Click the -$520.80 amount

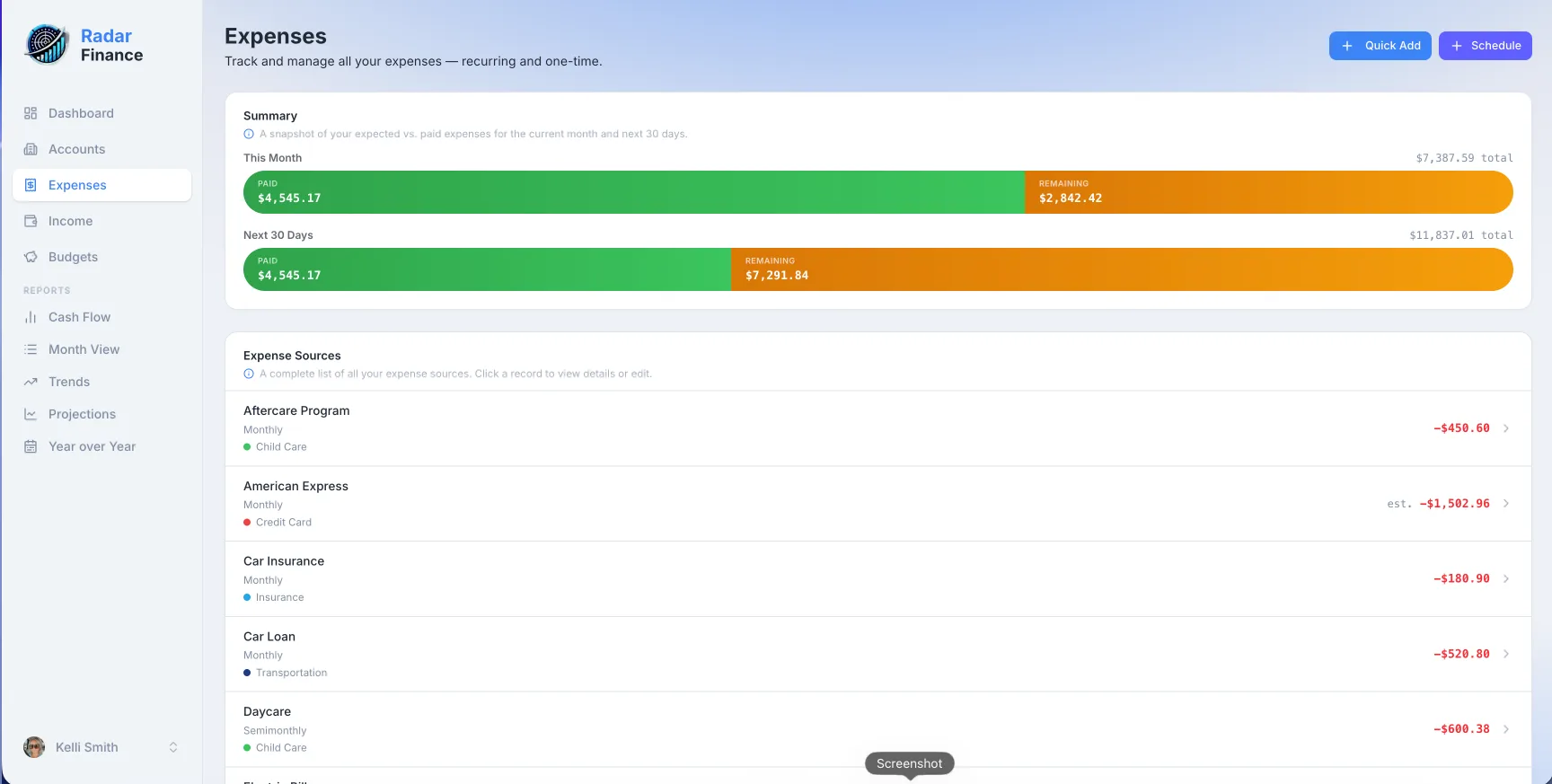pyautogui.click(x=1461, y=654)
